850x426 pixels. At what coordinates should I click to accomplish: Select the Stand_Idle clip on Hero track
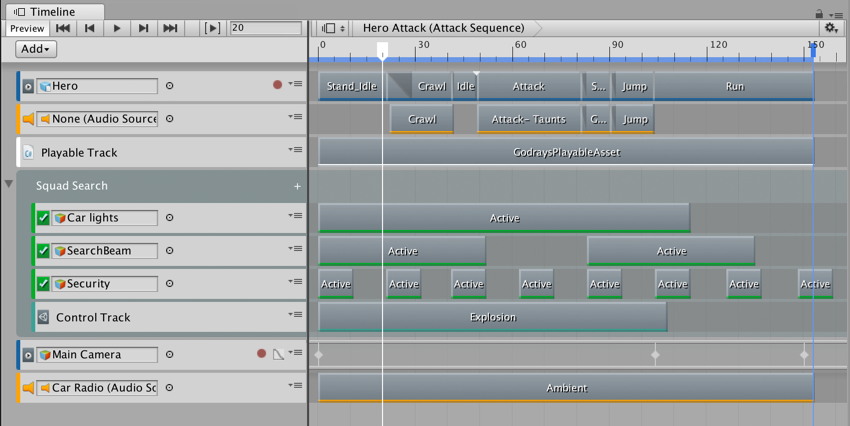(351, 86)
